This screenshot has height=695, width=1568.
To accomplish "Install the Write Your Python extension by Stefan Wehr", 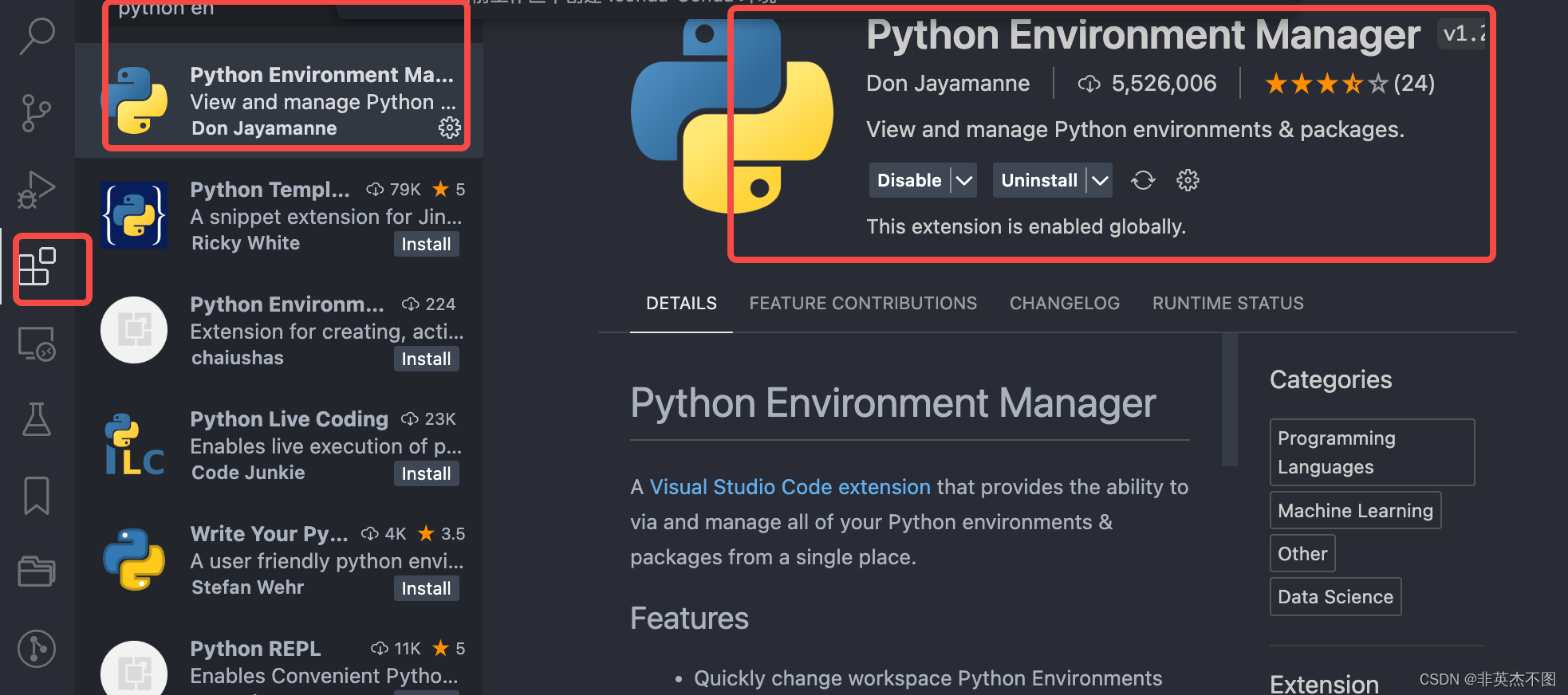I will coord(426,588).
